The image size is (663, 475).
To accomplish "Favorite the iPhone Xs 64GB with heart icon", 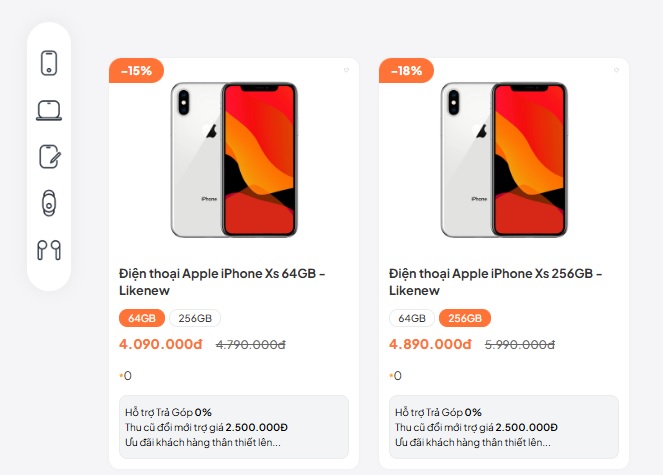I will click(347, 70).
